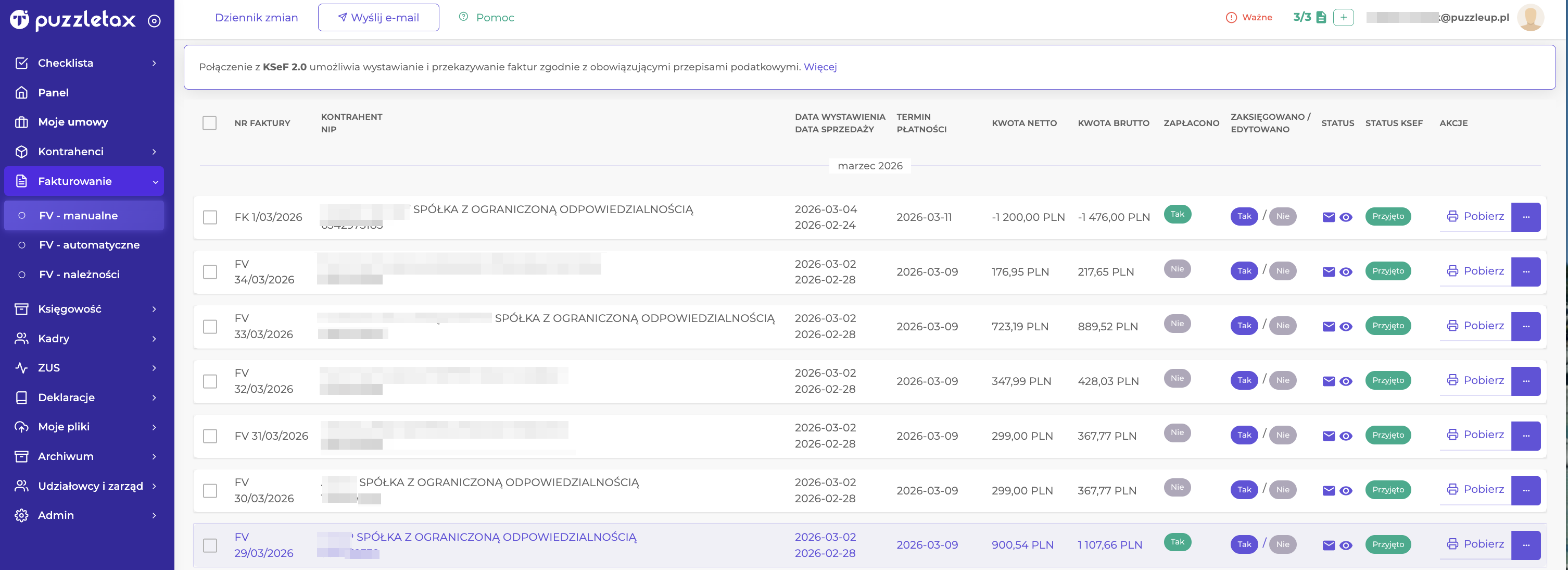
Task: Click the envelope icon for FK 1/03/2026
Action: (1329, 217)
